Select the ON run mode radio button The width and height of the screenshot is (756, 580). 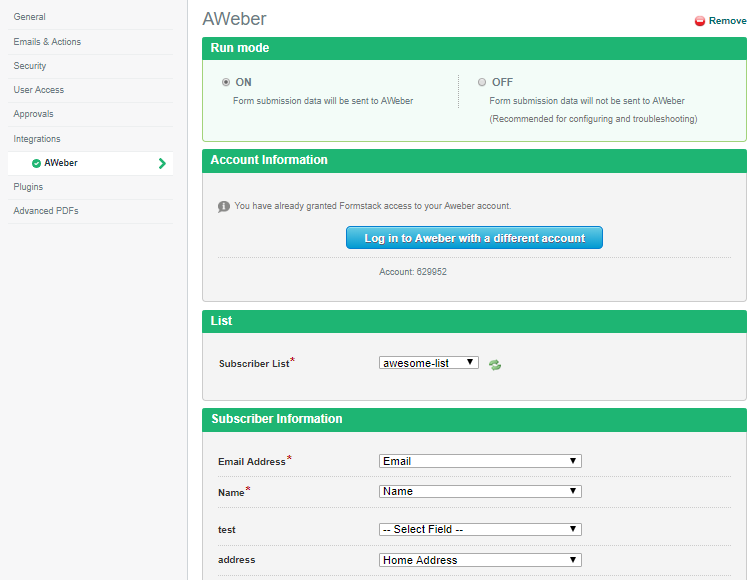[226, 82]
